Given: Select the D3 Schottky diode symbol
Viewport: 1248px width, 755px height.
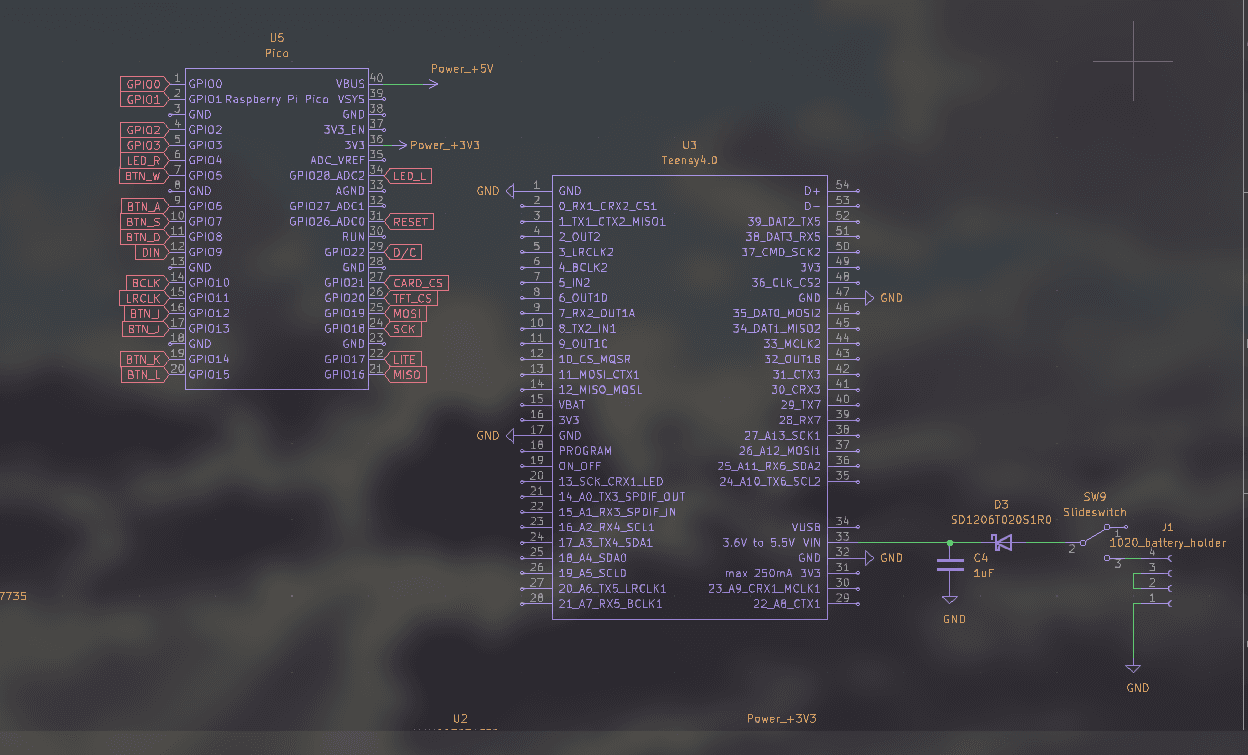Looking at the screenshot, I should (1002, 543).
